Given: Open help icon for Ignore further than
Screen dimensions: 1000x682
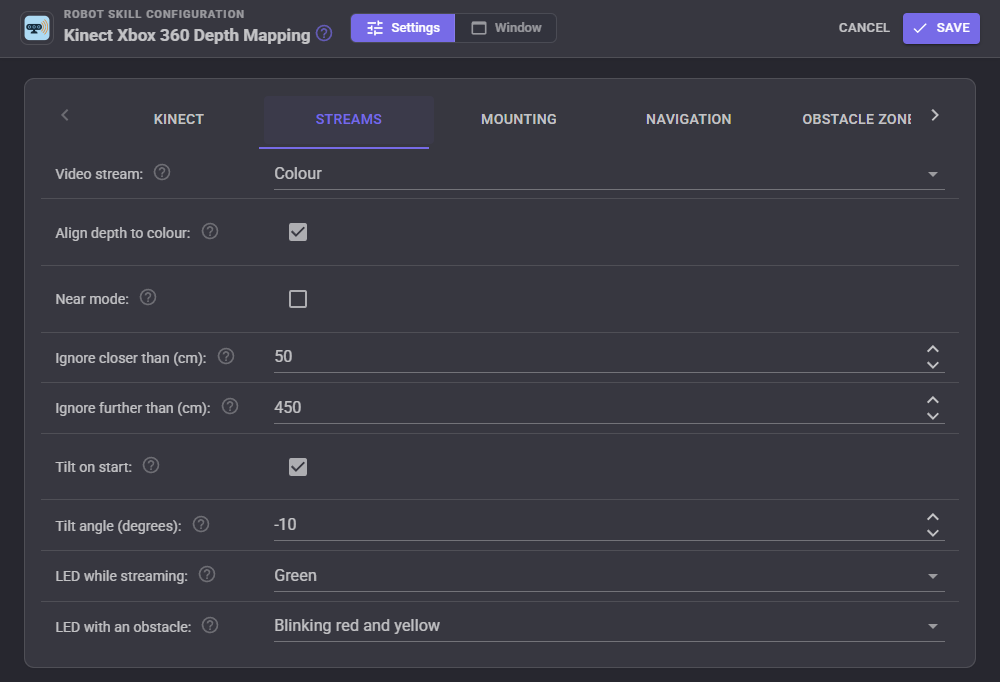Looking at the screenshot, I should [x=230, y=406].
